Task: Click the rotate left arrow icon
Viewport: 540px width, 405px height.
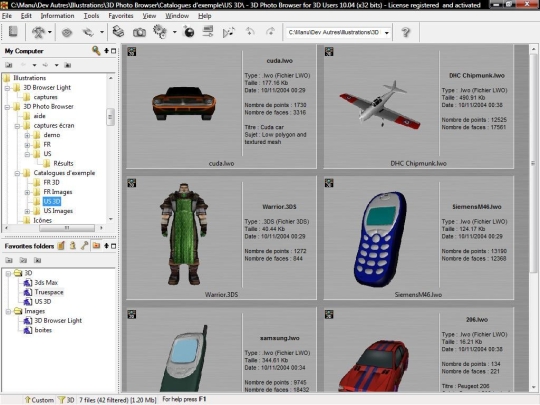Action: click(x=250, y=32)
